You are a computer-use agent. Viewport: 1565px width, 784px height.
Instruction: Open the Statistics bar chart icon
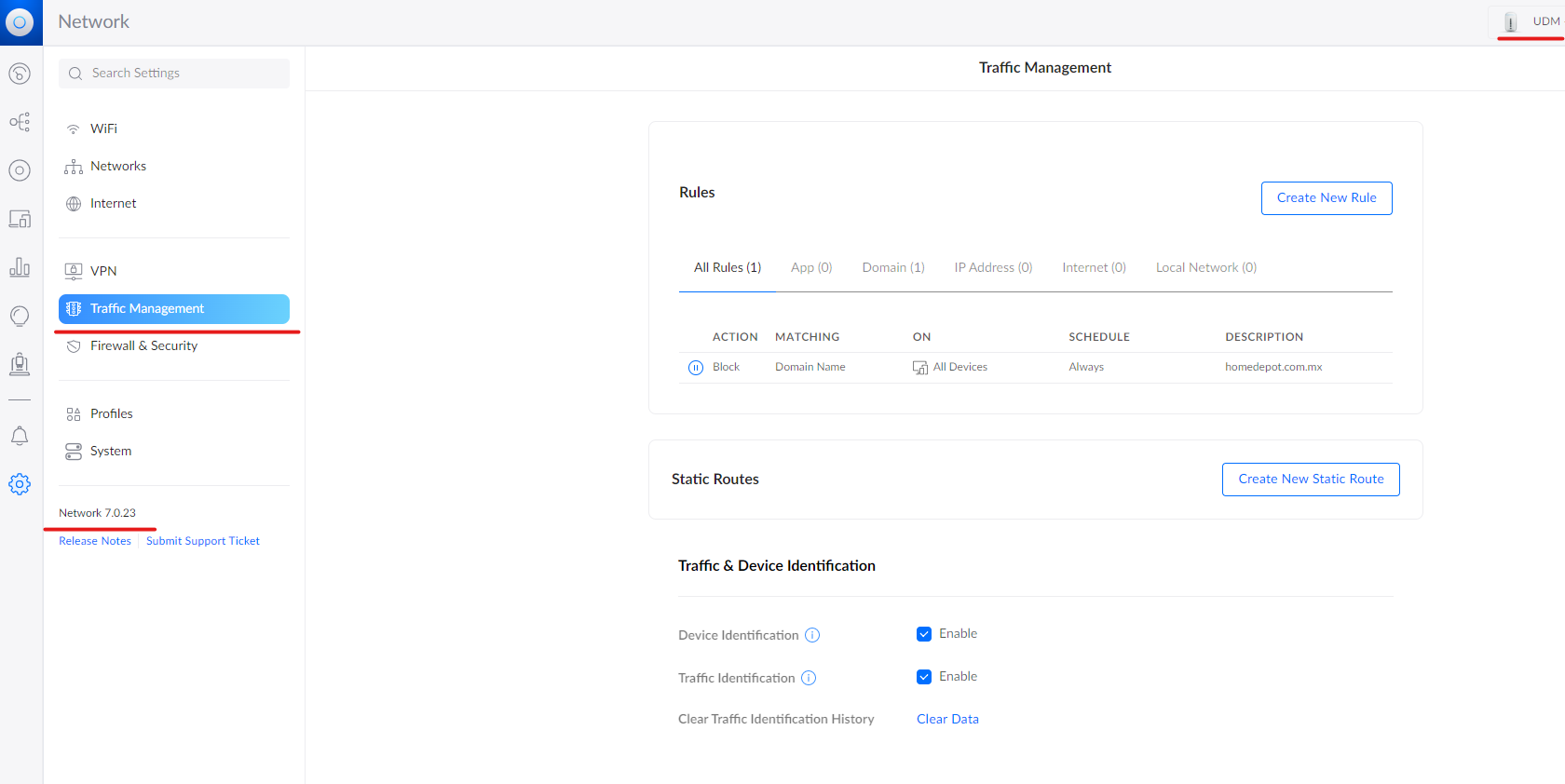pos(20,267)
